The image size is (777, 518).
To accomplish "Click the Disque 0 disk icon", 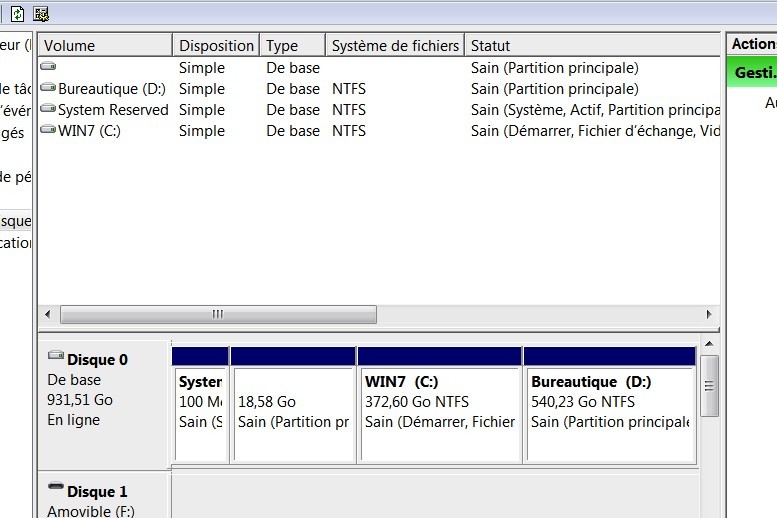I will (x=56, y=357).
